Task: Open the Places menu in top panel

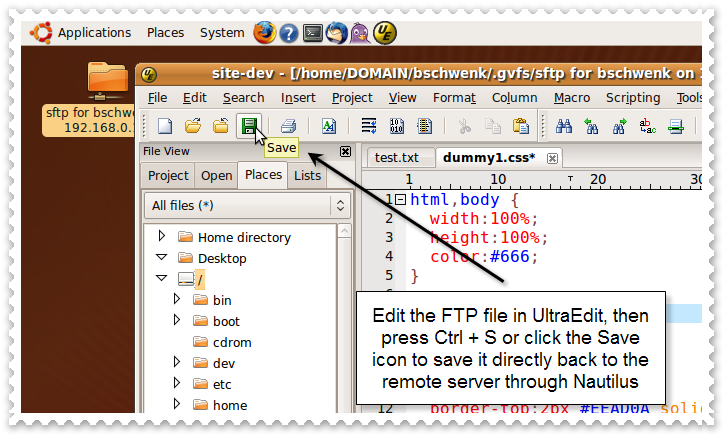Action: pos(165,33)
